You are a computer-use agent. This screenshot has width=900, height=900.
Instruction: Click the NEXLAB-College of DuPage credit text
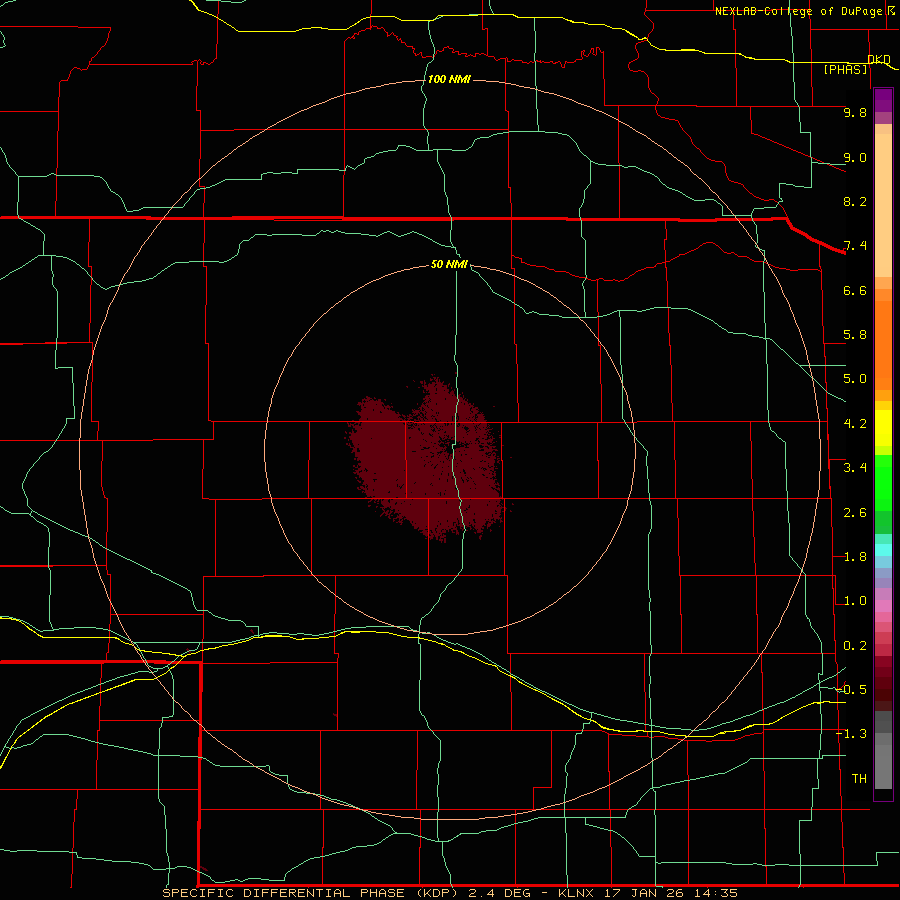pos(800,11)
